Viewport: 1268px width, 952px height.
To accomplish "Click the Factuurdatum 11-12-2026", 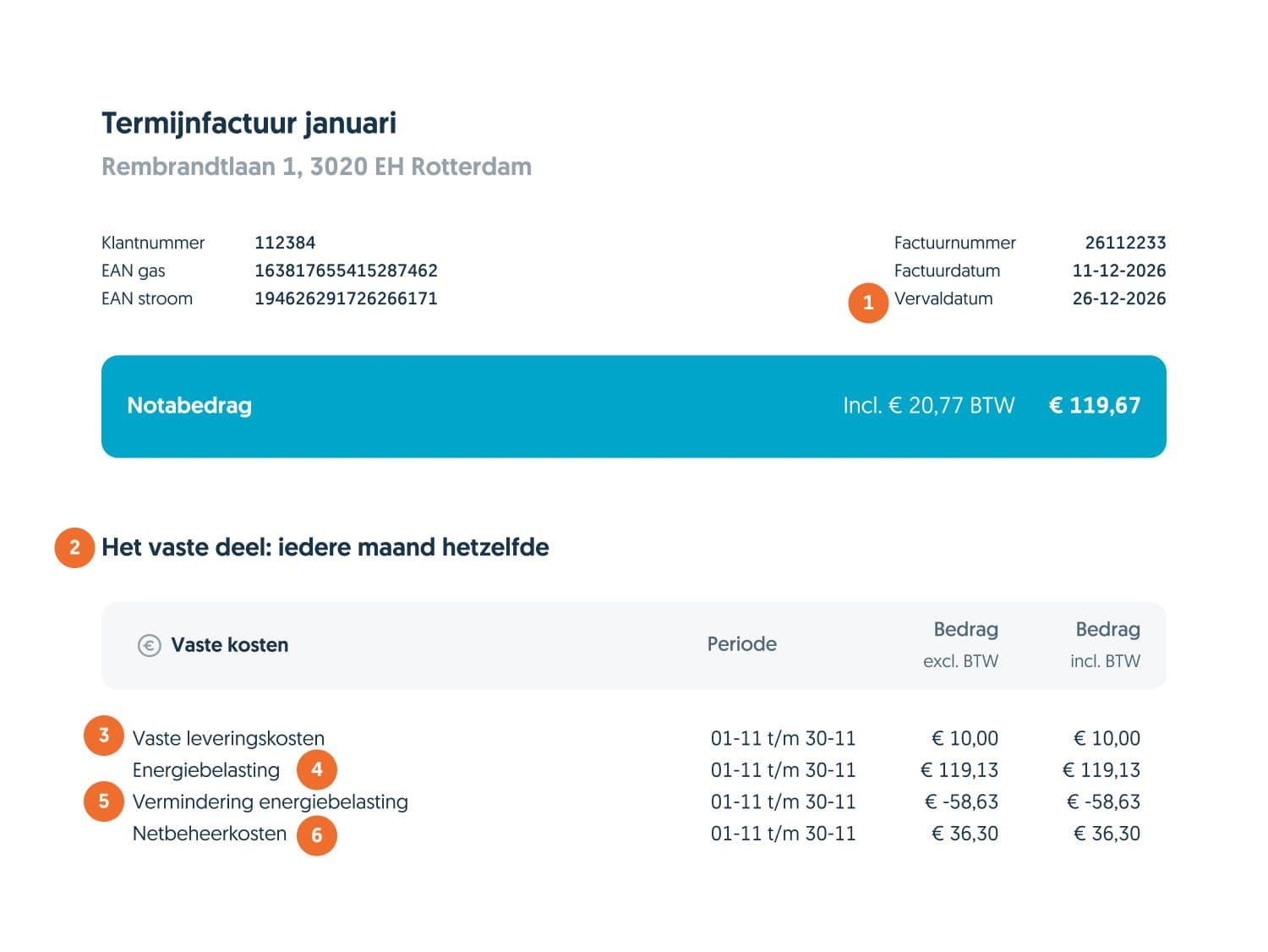I will tap(1119, 271).
